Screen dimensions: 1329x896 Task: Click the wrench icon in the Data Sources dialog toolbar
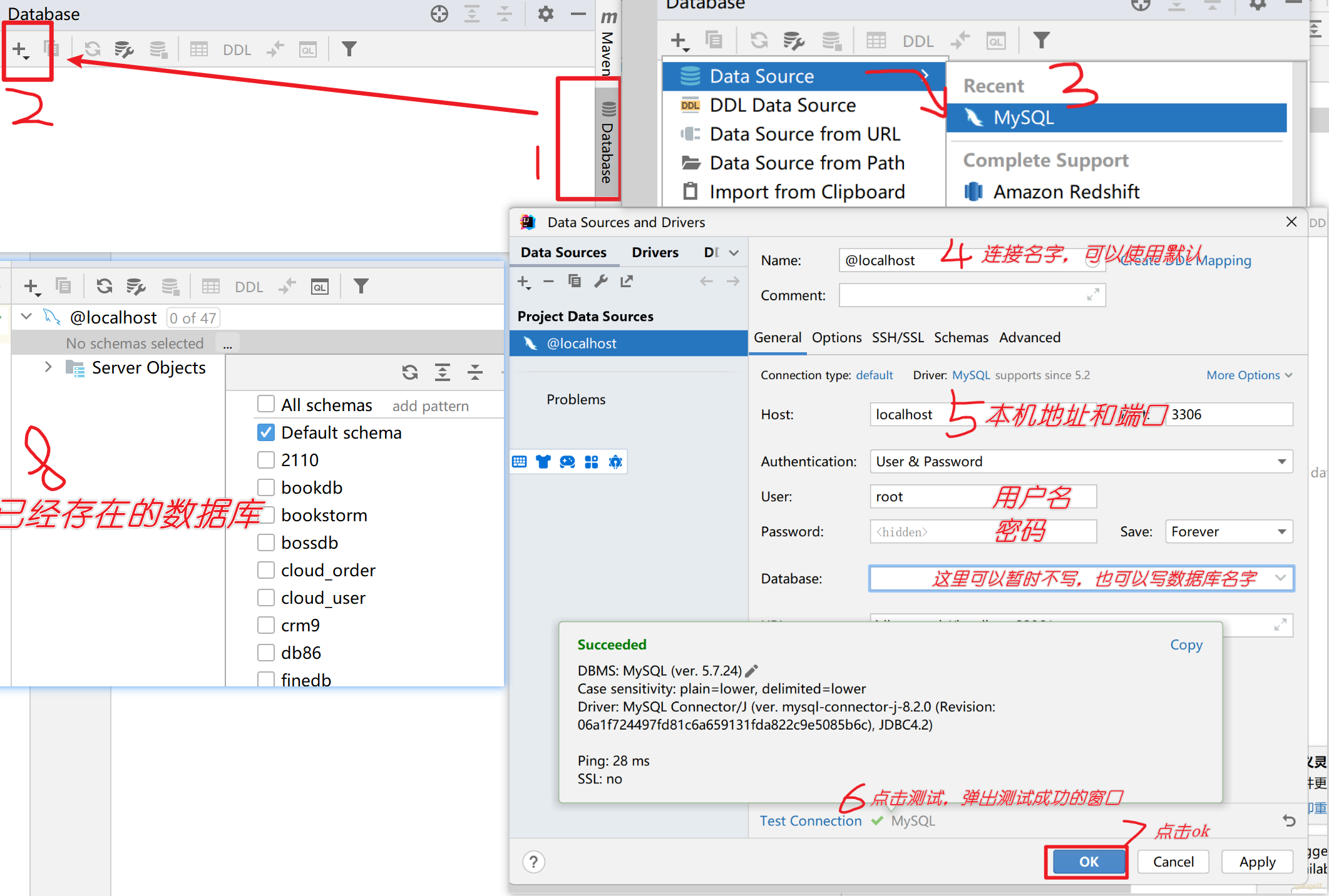[601, 282]
